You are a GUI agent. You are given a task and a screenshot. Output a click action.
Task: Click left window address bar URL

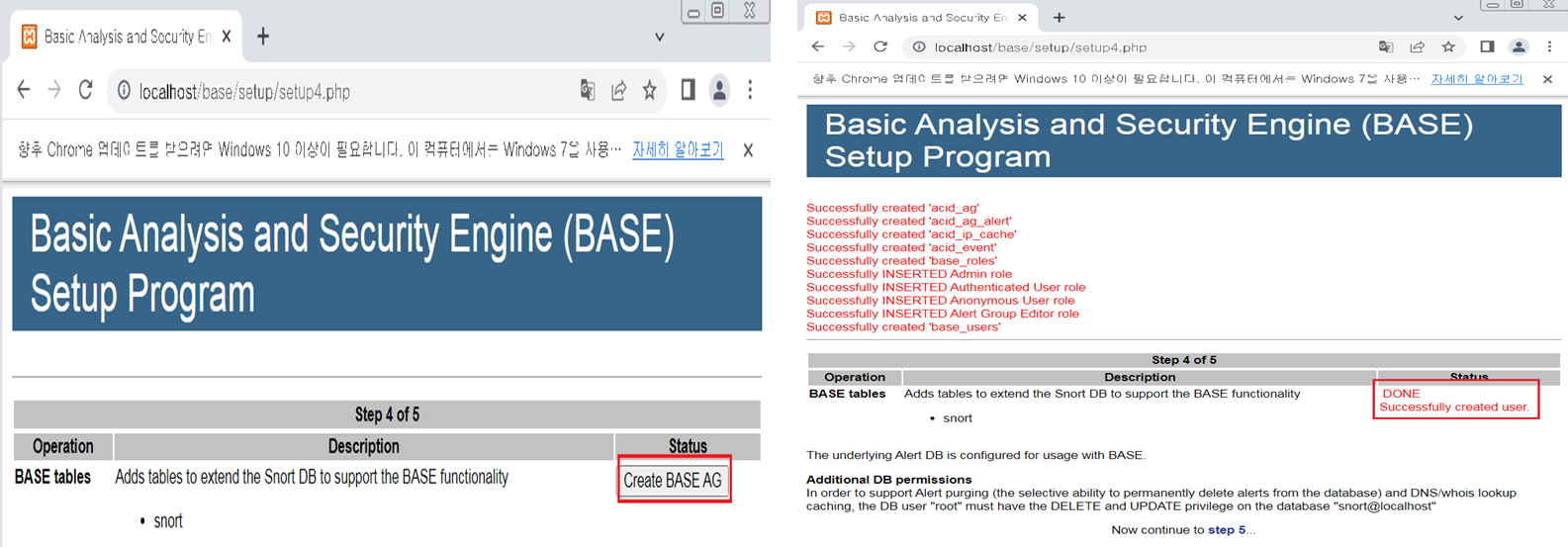click(244, 92)
